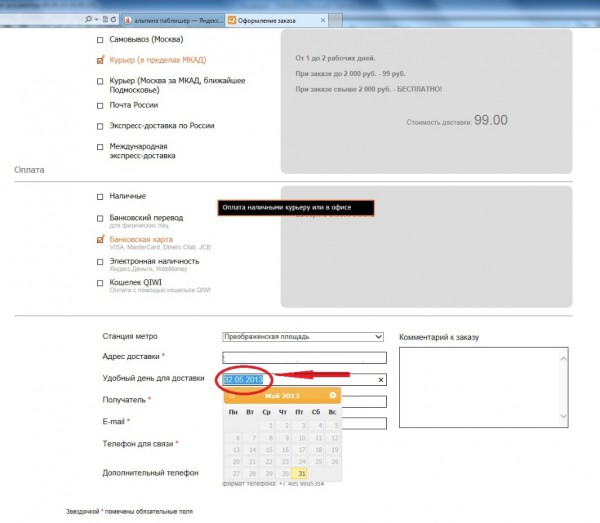Click the comment box scroll up arrow
600x523 pixels.
(x=563, y=358)
